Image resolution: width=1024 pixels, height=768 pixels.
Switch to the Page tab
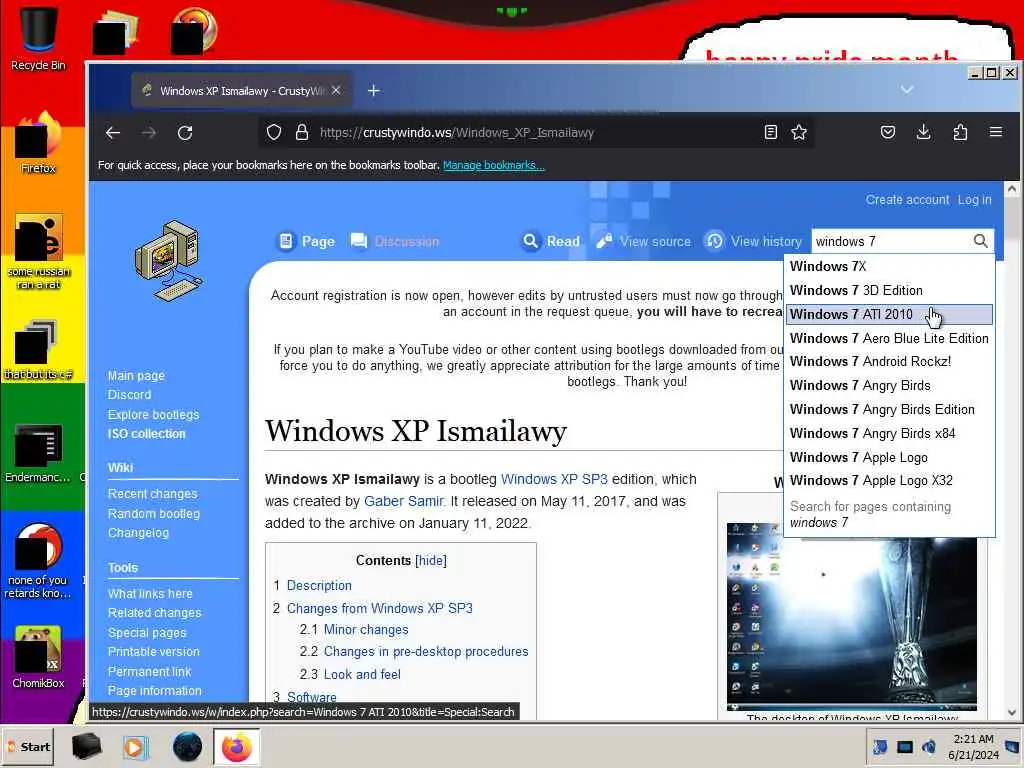tap(306, 241)
